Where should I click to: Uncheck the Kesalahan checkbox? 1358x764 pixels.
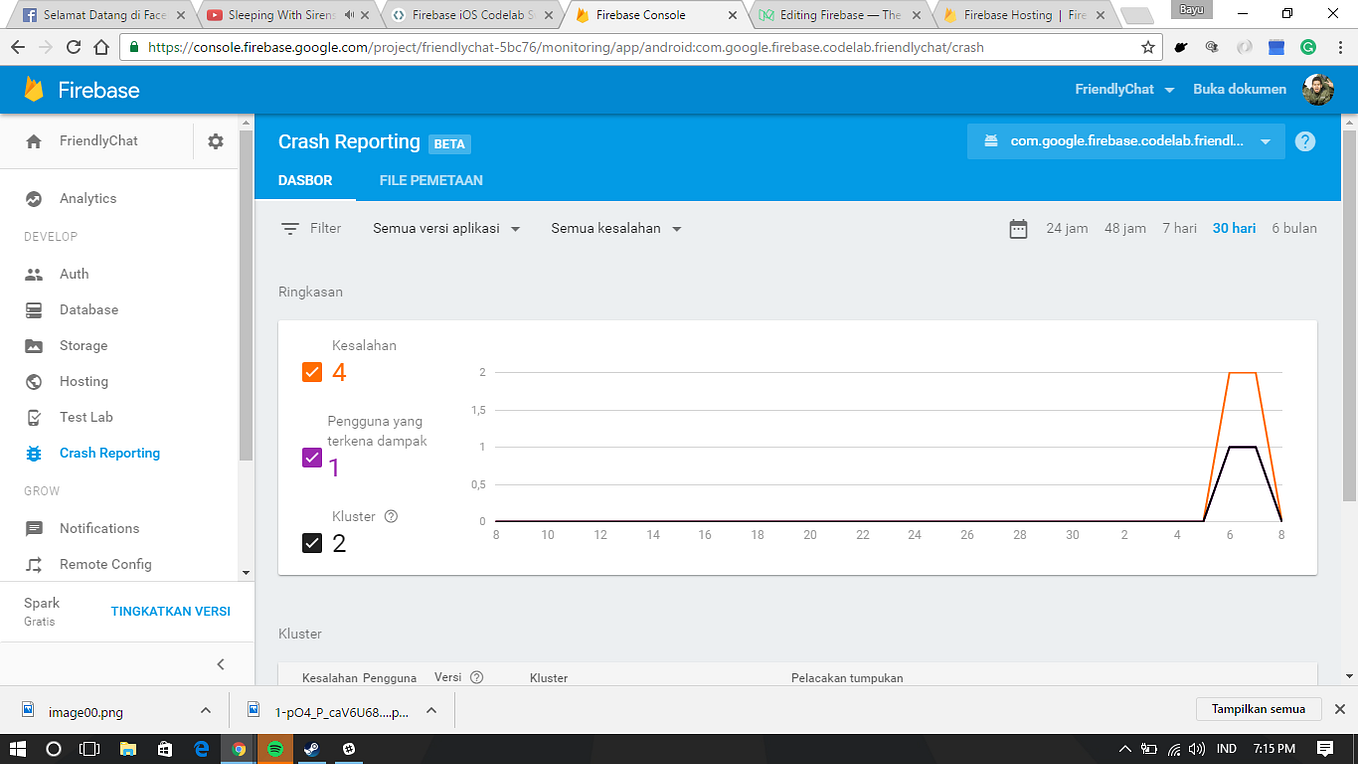point(311,371)
